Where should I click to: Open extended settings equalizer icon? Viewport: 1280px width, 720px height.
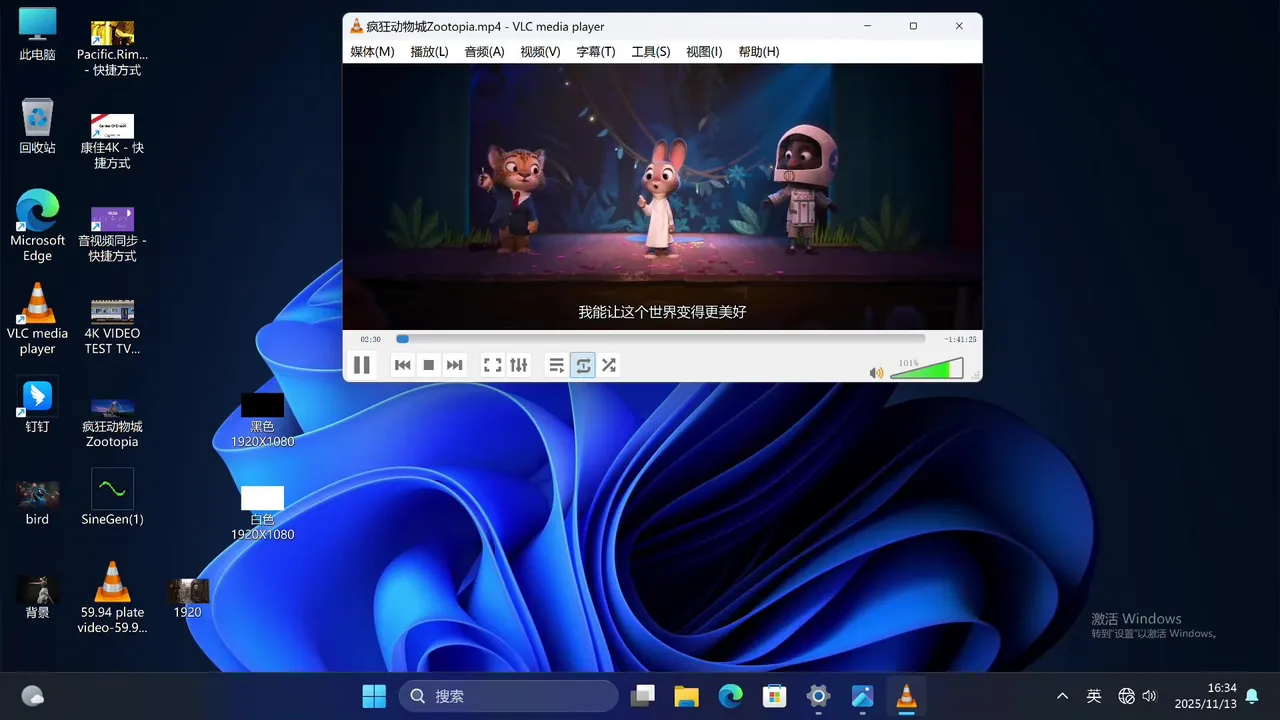(519, 365)
